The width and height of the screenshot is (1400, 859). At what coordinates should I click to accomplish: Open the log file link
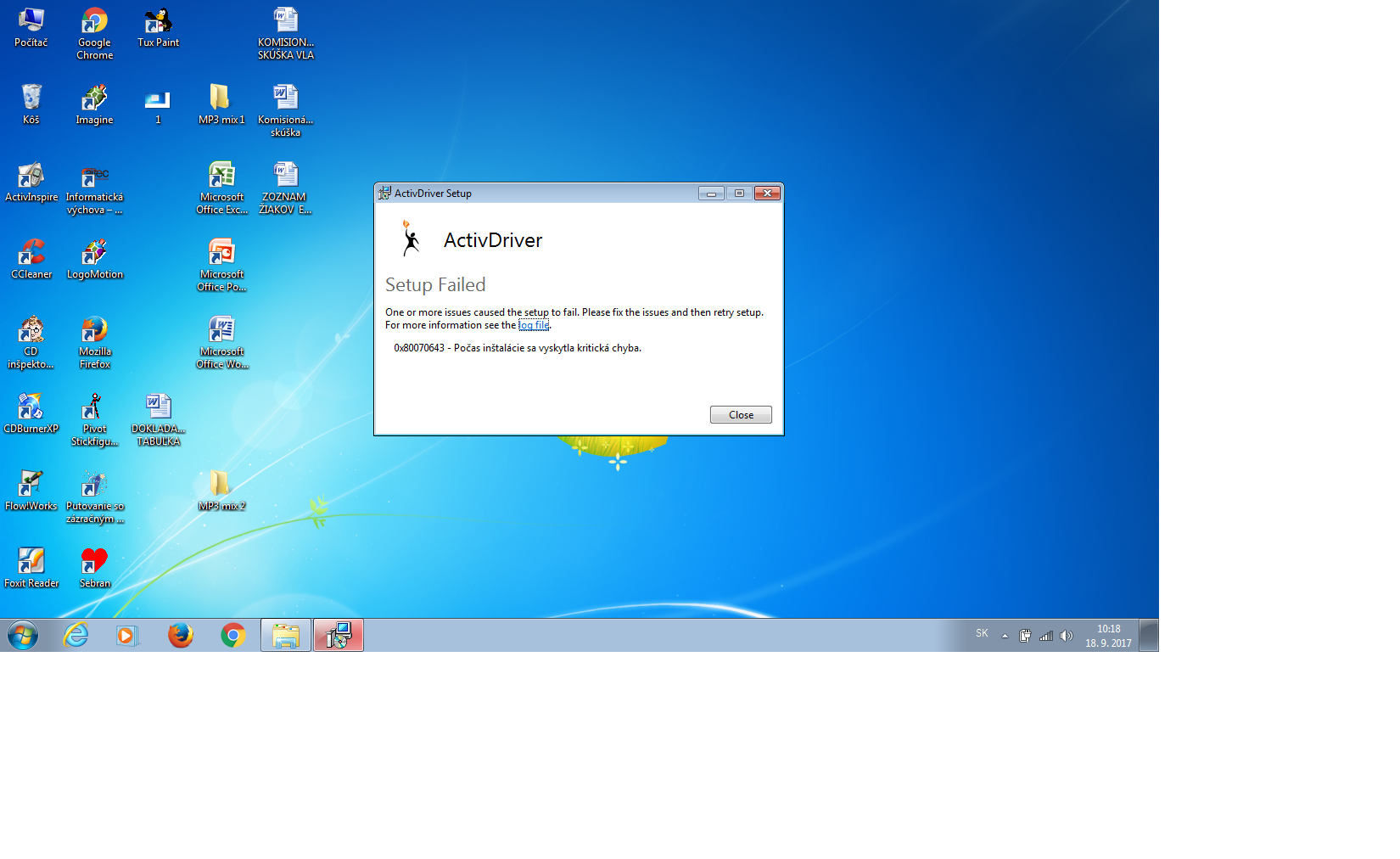click(534, 325)
